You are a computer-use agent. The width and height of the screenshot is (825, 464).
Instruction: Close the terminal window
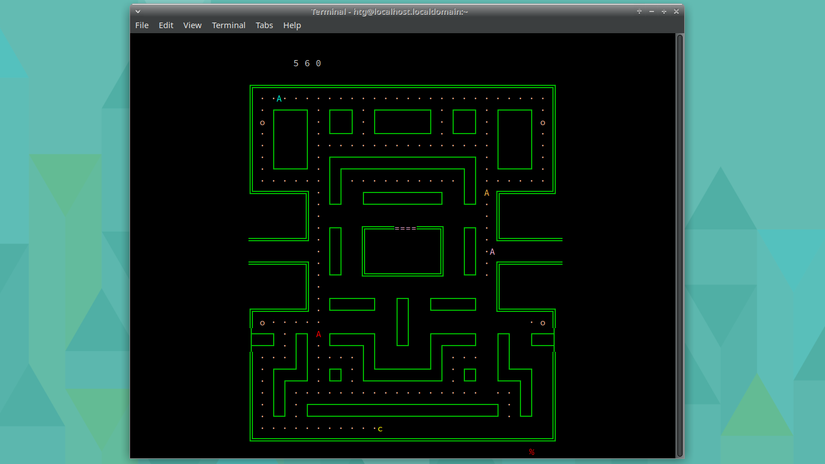pyautogui.click(x=677, y=12)
